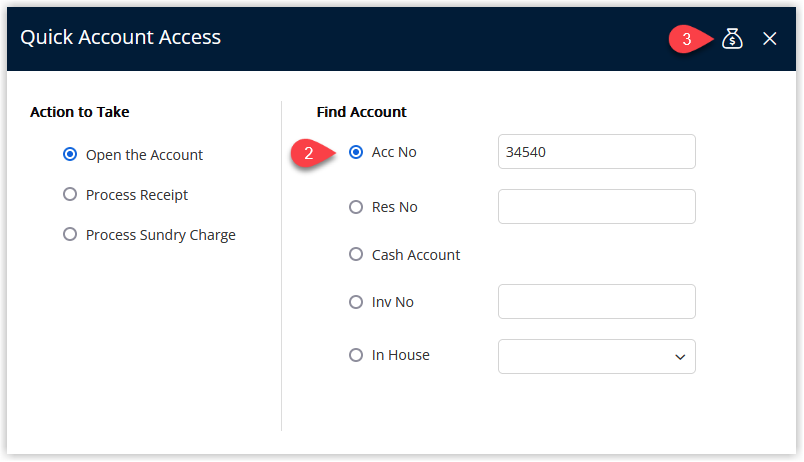Close the Quick Account Access dialog
804x462 pixels.
pyautogui.click(x=769, y=38)
